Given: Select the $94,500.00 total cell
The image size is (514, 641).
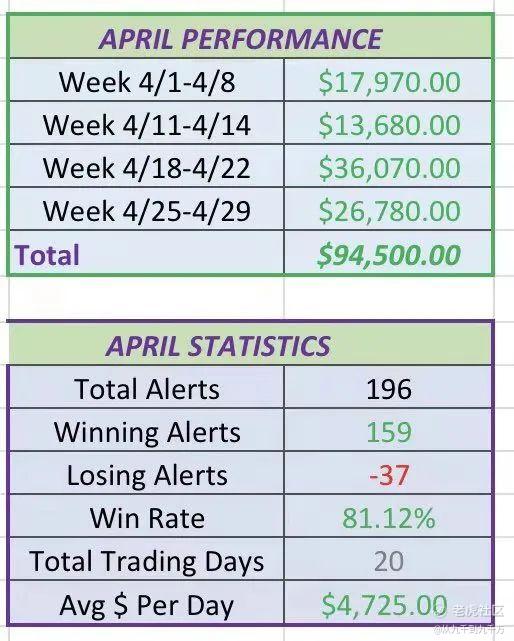Looking at the screenshot, I should tap(388, 253).
